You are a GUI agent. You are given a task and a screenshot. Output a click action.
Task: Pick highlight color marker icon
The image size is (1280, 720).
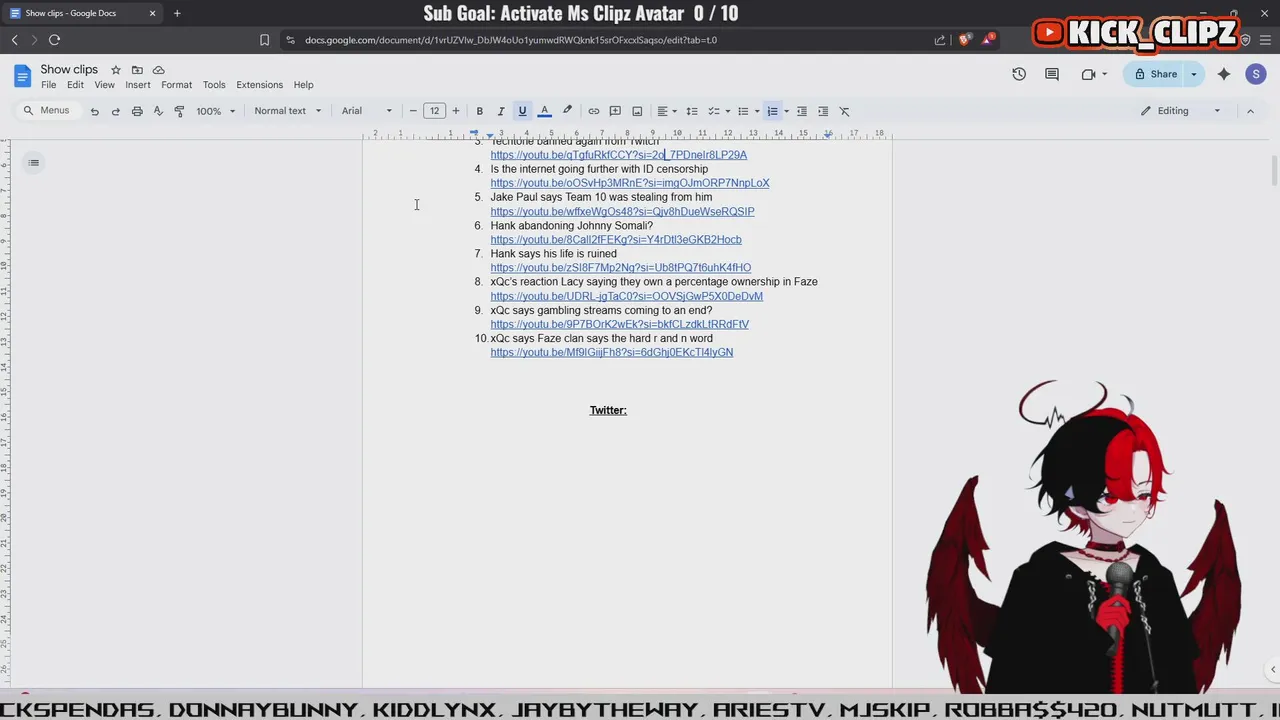[x=567, y=111]
